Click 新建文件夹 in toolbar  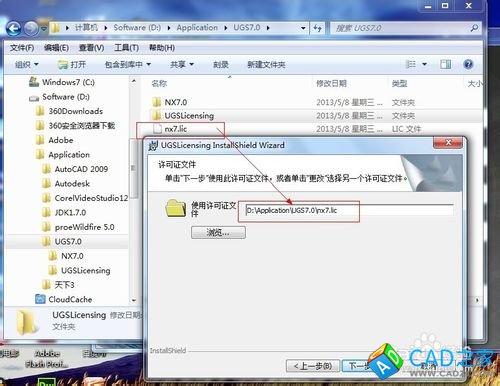tap(266, 64)
